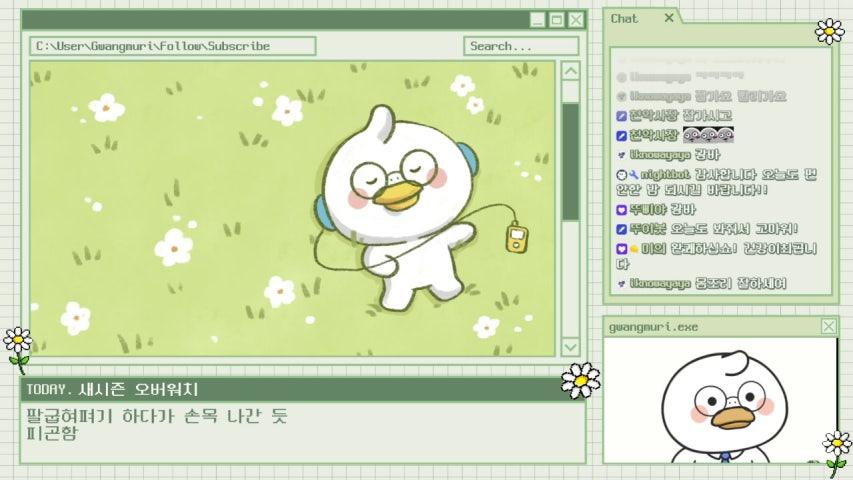Click the round face badge before nightbot
This screenshot has width=853, height=480.
[622, 175]
